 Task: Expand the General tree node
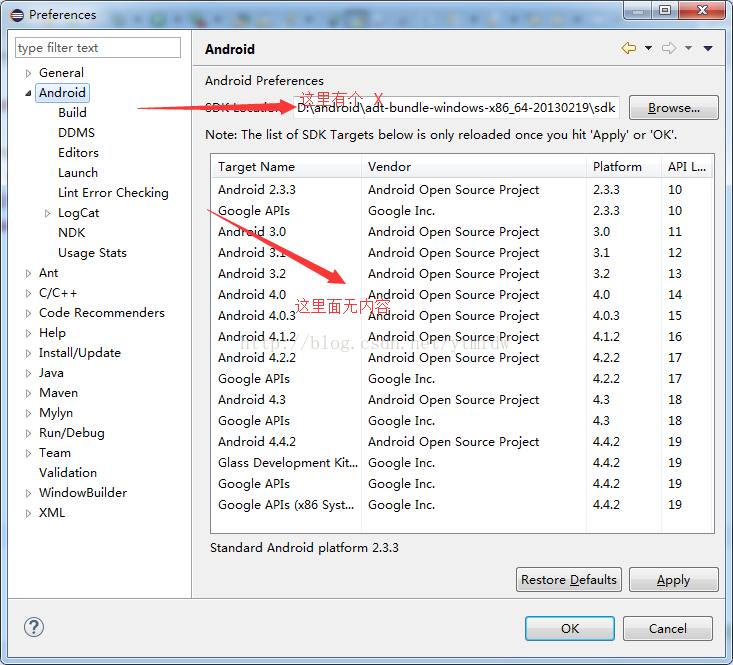pos(29,73)
